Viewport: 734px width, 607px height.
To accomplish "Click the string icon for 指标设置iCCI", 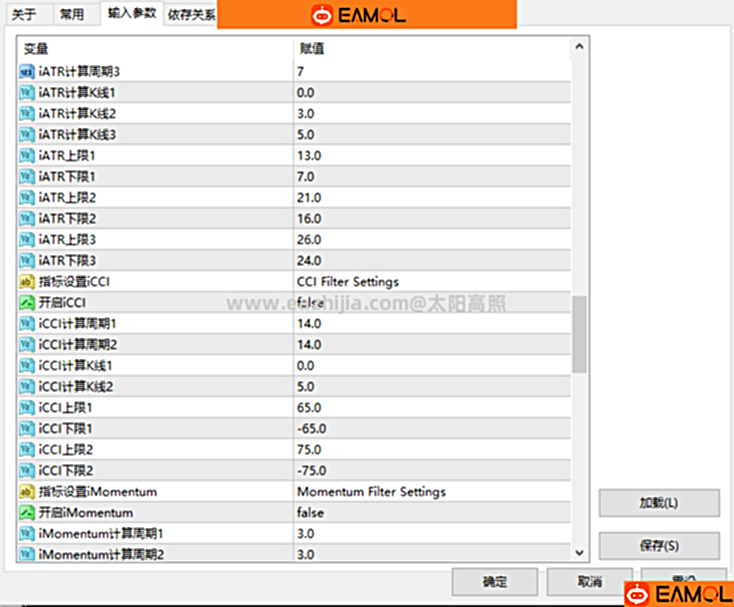I will pos(27,282).
